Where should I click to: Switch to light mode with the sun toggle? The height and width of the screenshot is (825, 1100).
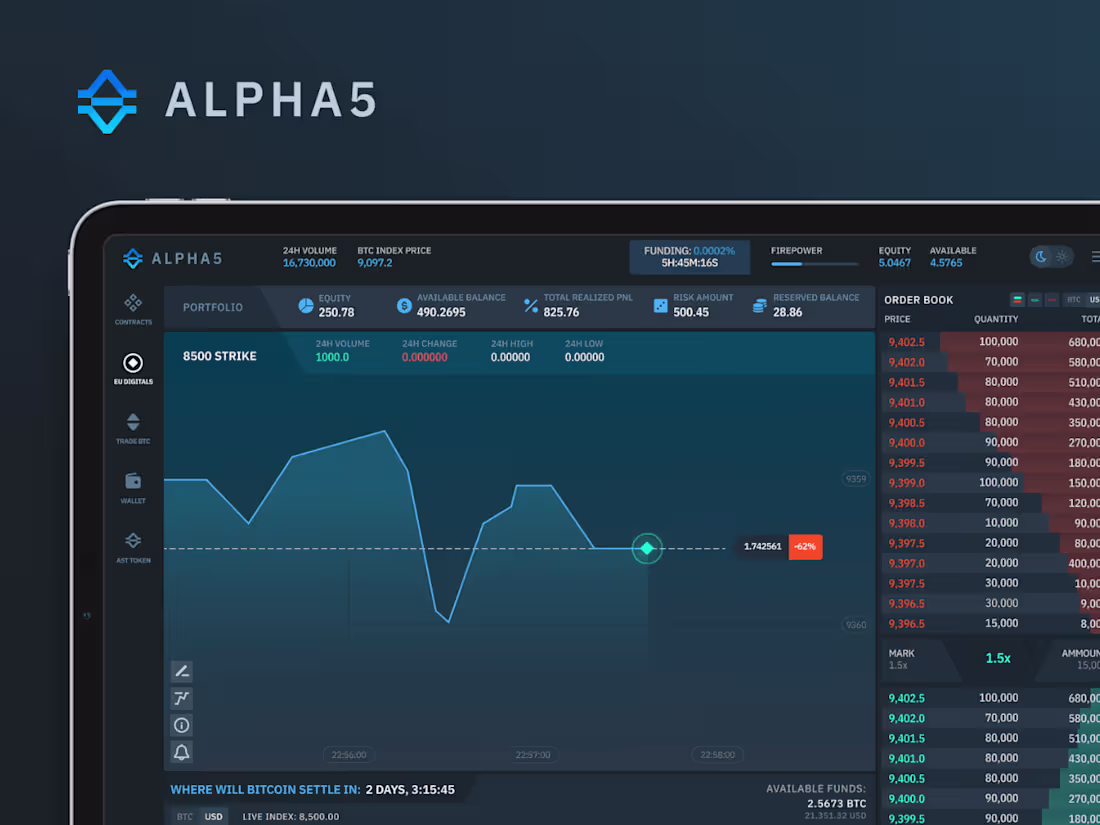[1062, 257]
